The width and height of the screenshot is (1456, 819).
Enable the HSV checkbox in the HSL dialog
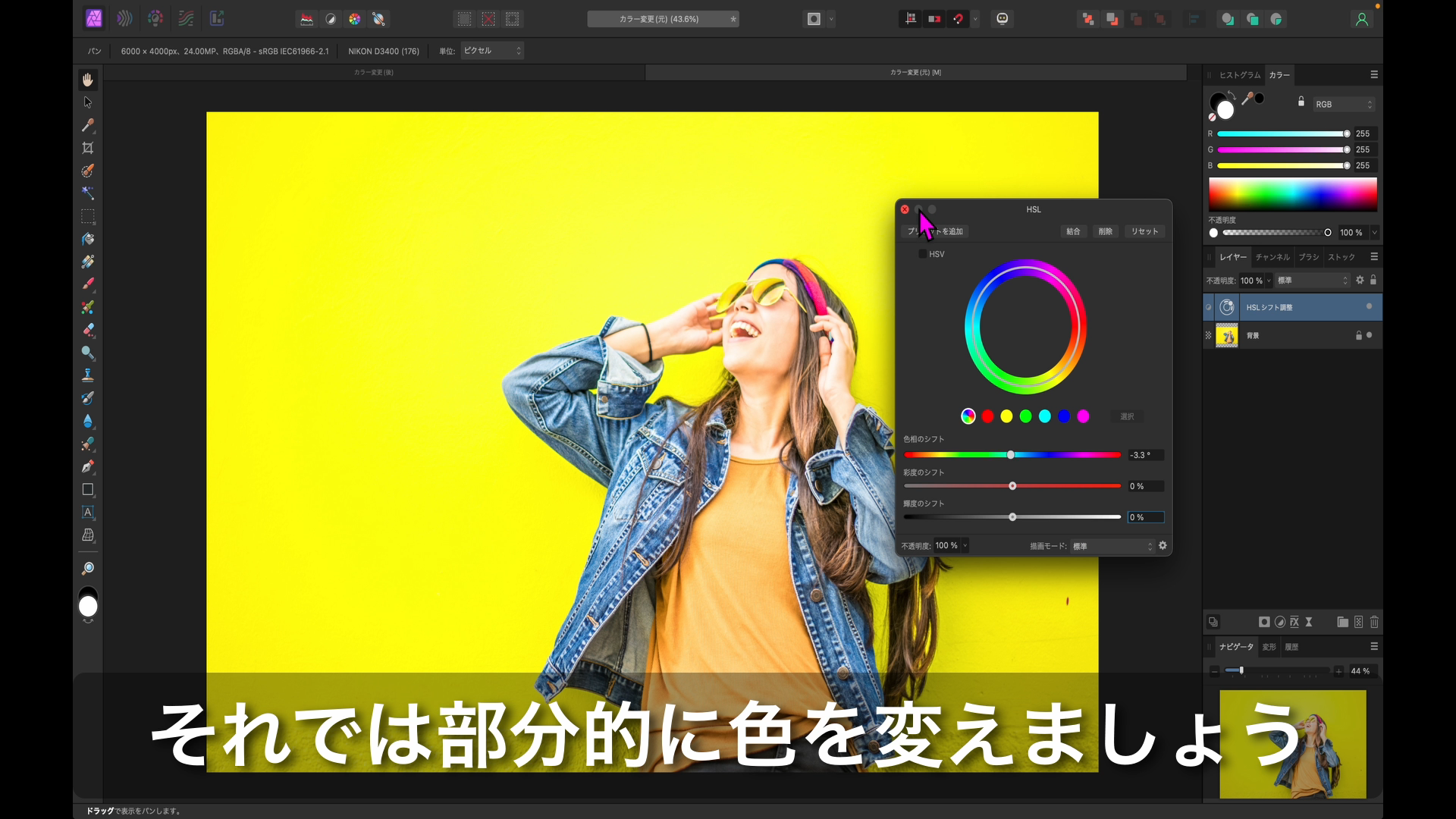pyautogui.click(x=924, y=254)
